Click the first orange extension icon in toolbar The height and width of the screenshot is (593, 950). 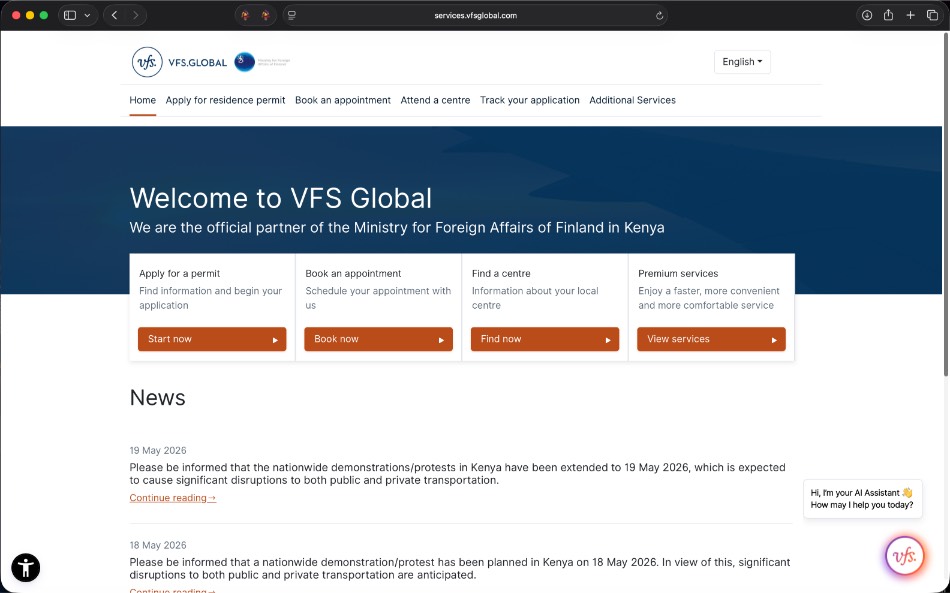(245, 16)
